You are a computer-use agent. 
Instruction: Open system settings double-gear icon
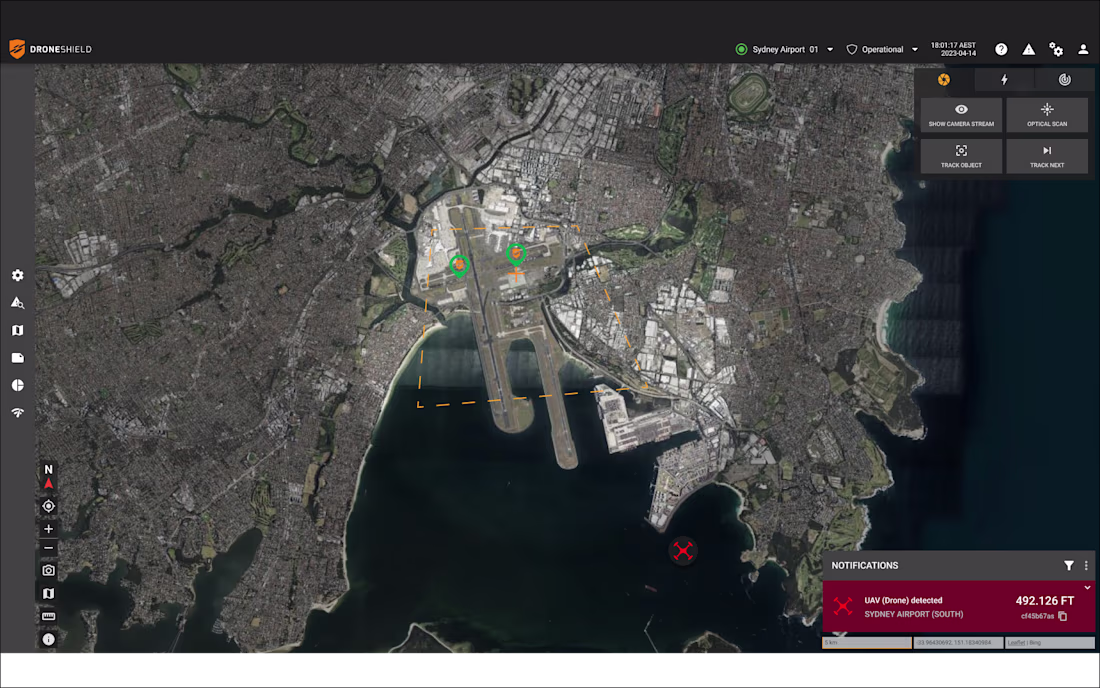tap(1056, 49)
